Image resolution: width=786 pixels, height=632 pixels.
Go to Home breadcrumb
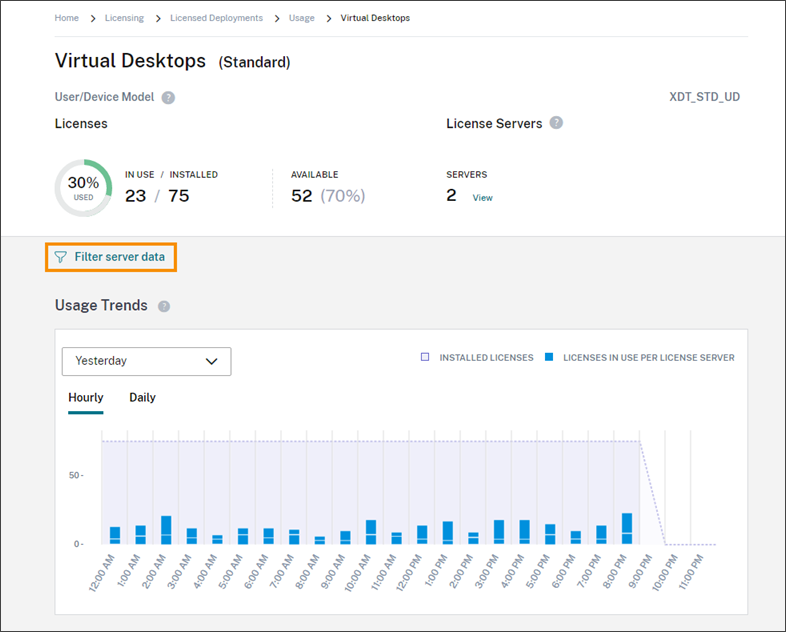pos(66,18)
